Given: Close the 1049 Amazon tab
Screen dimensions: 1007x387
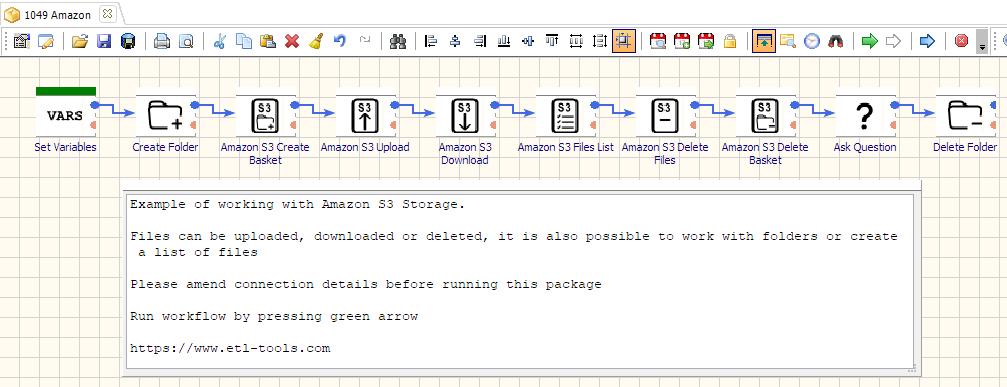Looking at the screenshot, I should (x=107, y=13).
